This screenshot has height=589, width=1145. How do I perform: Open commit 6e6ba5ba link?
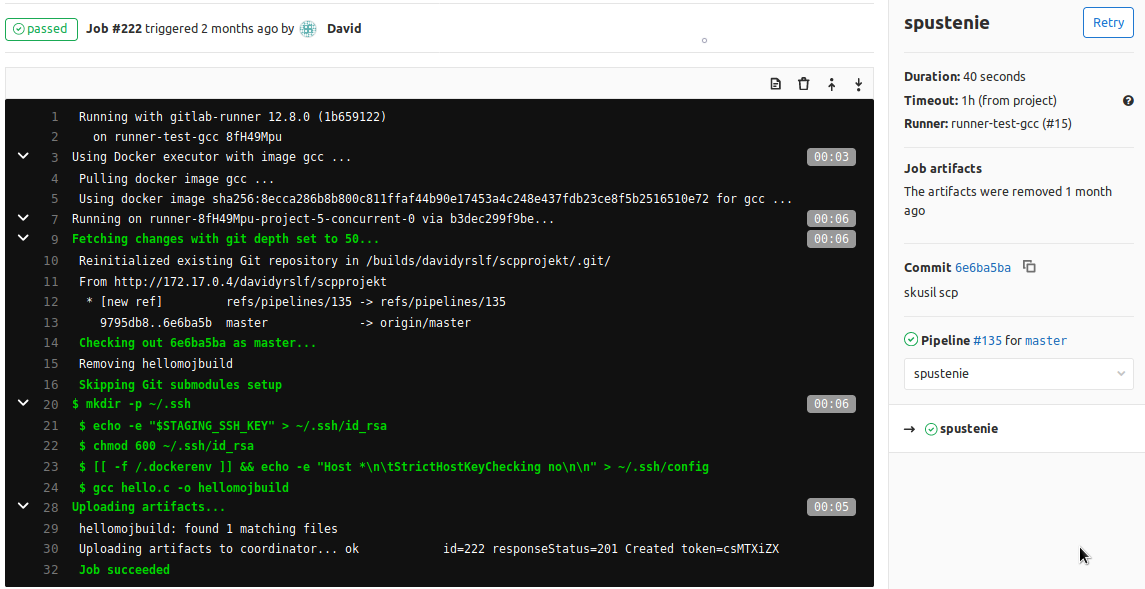pyautogui.click(x=983, y=268)
